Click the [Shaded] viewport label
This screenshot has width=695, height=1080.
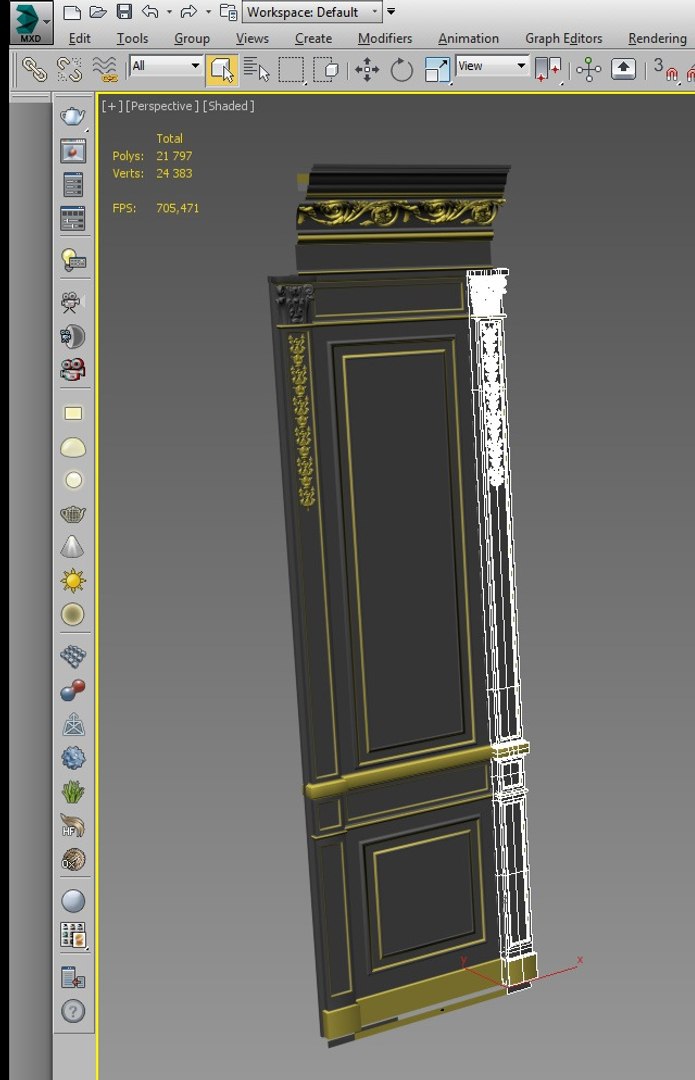[229, 106]
